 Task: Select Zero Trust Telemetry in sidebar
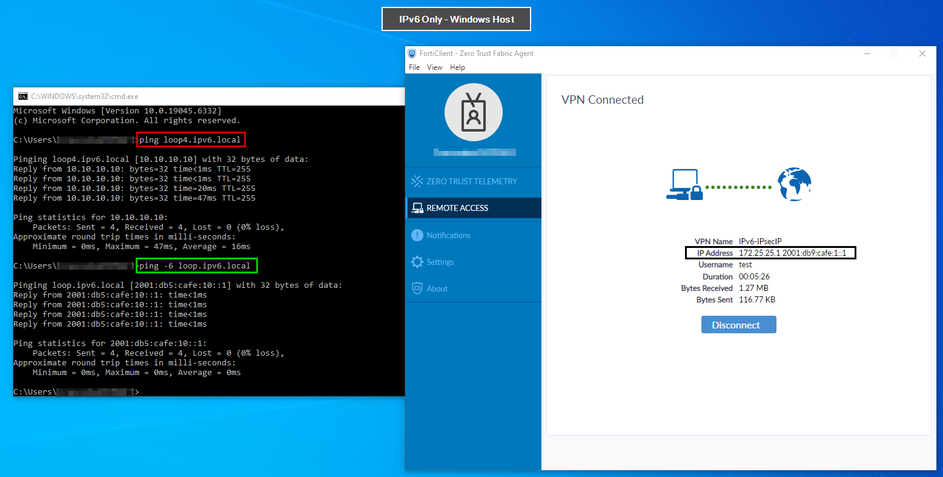click(473, 181)
